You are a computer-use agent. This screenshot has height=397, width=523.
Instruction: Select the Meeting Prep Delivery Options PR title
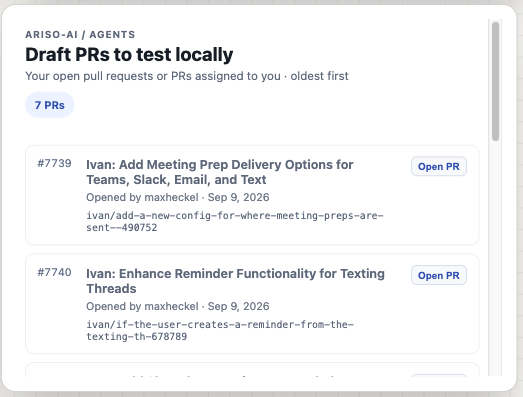pyautogui.click(x=219, y=172)
